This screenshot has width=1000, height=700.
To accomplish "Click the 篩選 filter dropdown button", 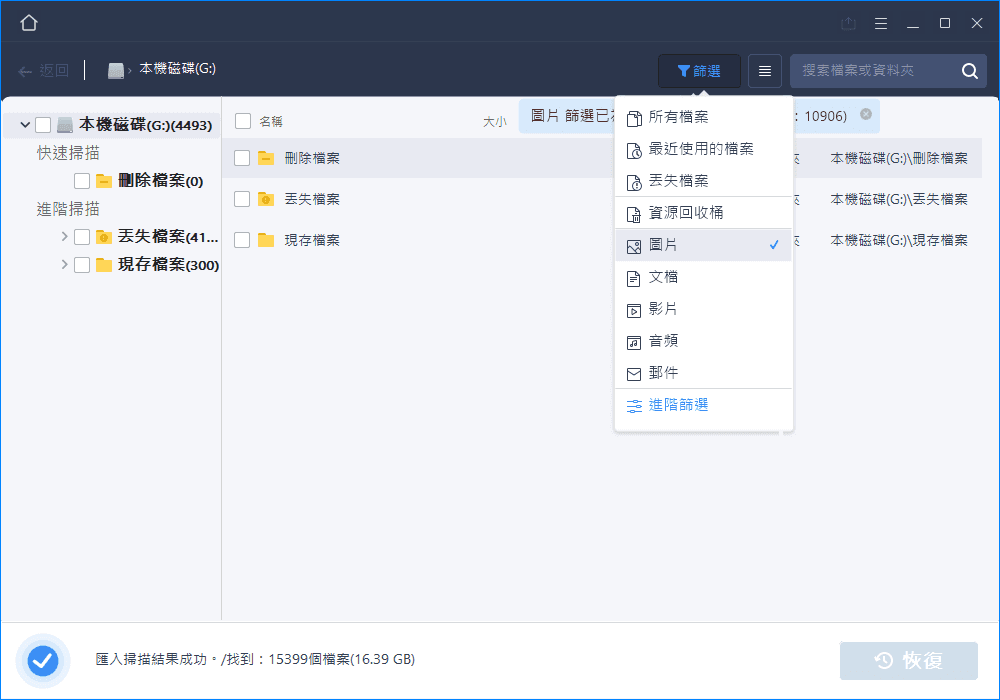I will point(699,71).
